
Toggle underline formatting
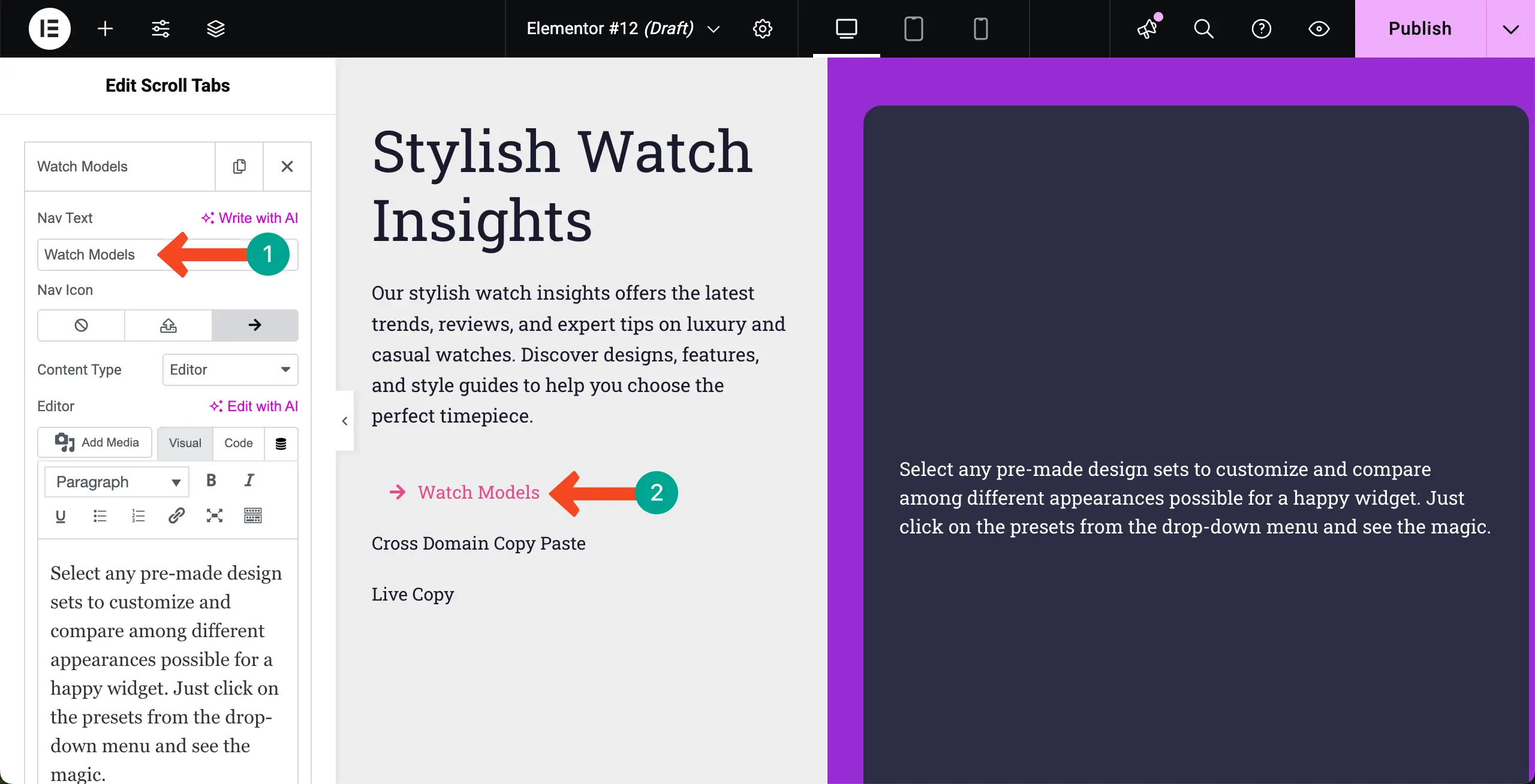coord(61,516)
